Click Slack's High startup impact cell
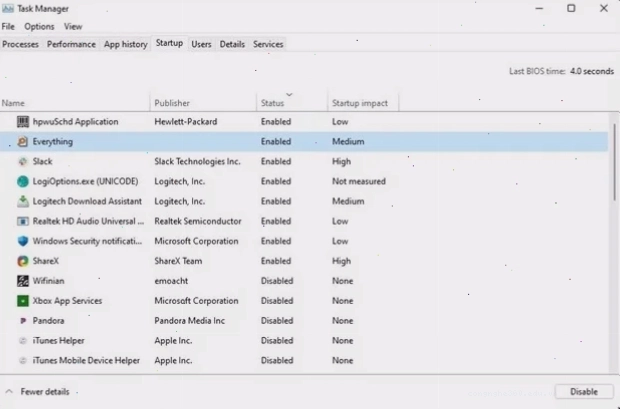620x410 pixels. coord(341,161)
